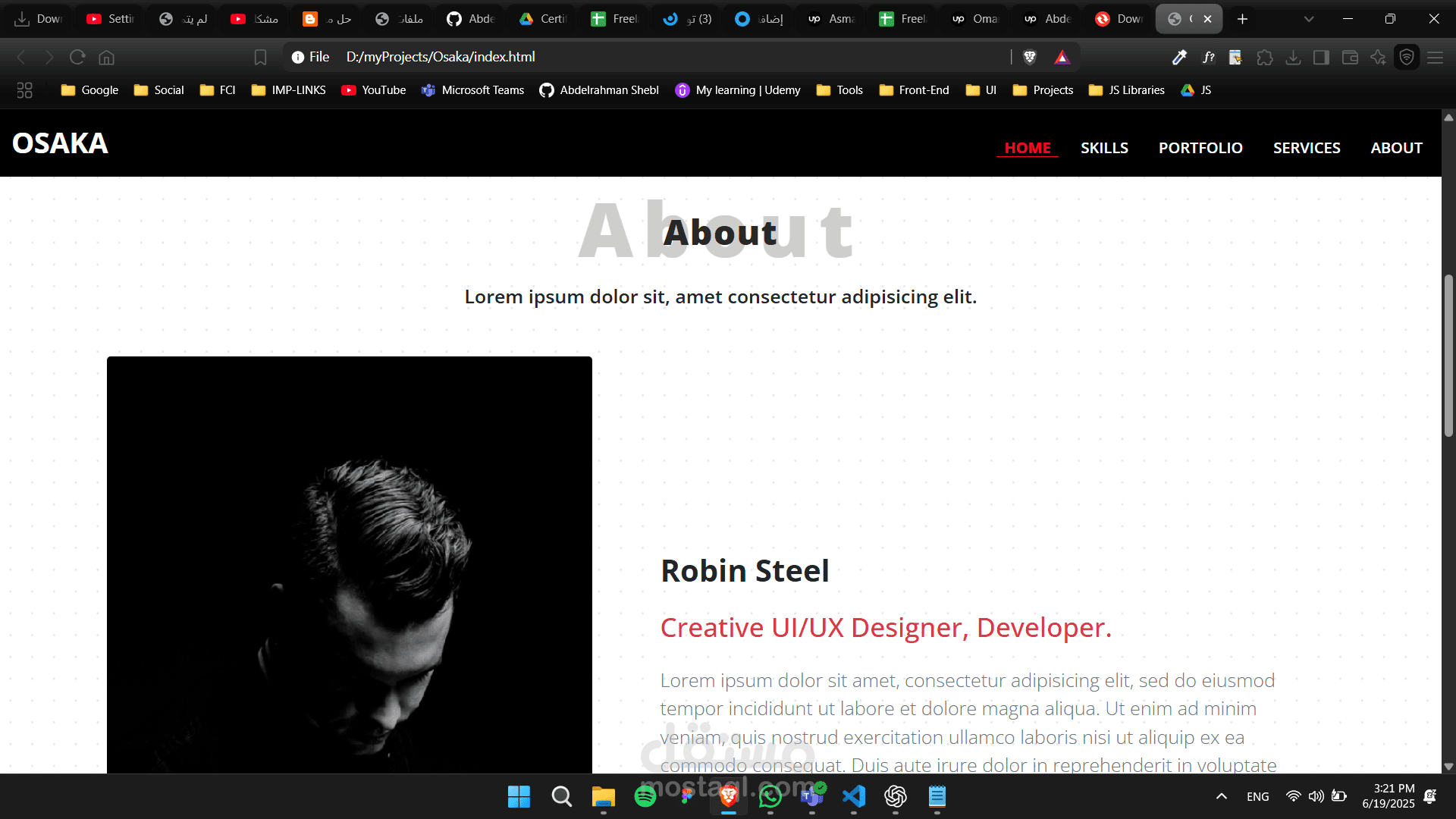Click the Robin Steel portrait image
Image resolution: width=1456 pixels, height=819 pixels.
pyautogui.click(x=349, y=564)
